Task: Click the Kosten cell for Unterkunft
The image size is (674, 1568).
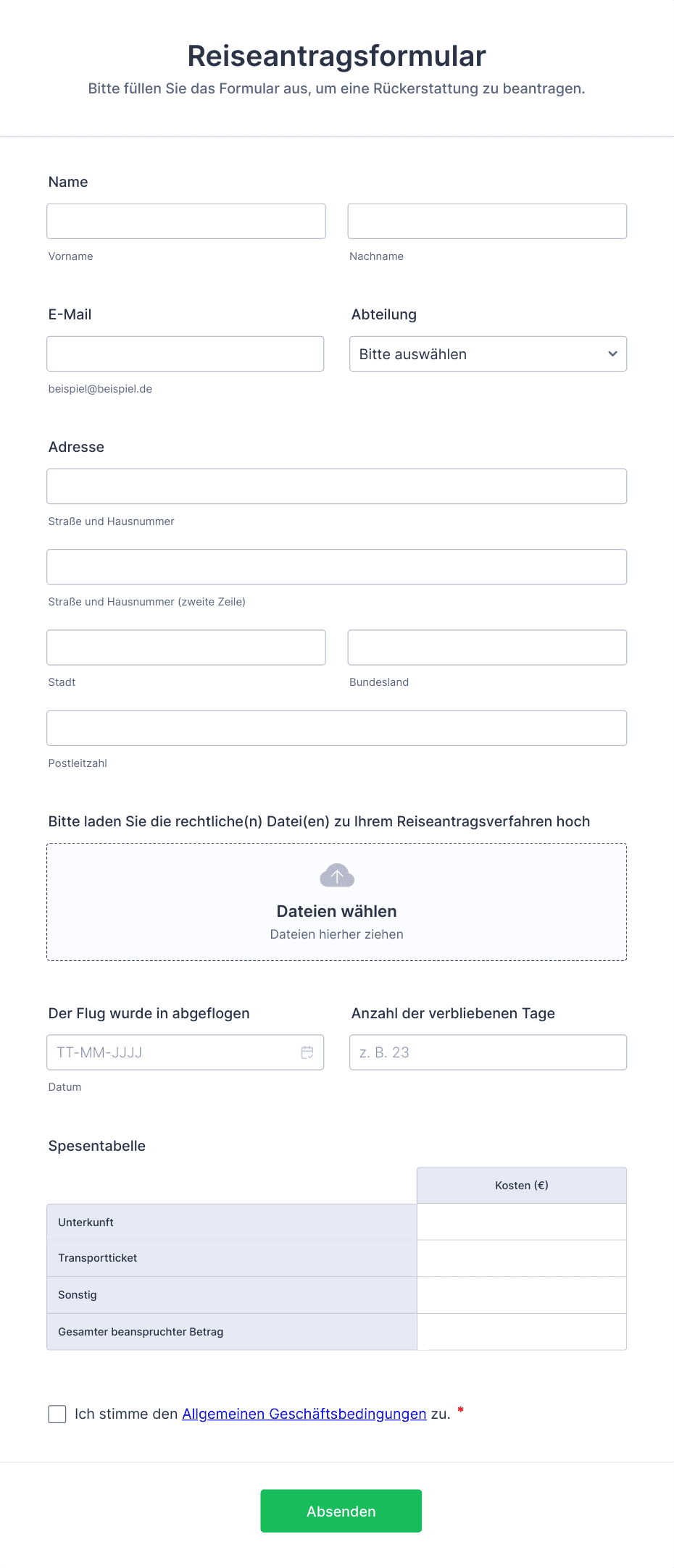Action: [x=521, y=1221]
